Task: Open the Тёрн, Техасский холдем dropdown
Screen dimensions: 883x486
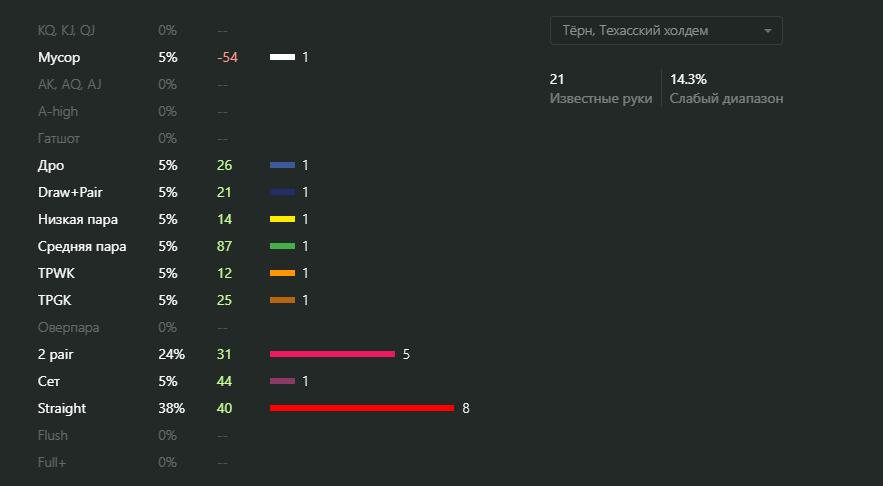Action: pyautogui.click(x=655, y=31)
